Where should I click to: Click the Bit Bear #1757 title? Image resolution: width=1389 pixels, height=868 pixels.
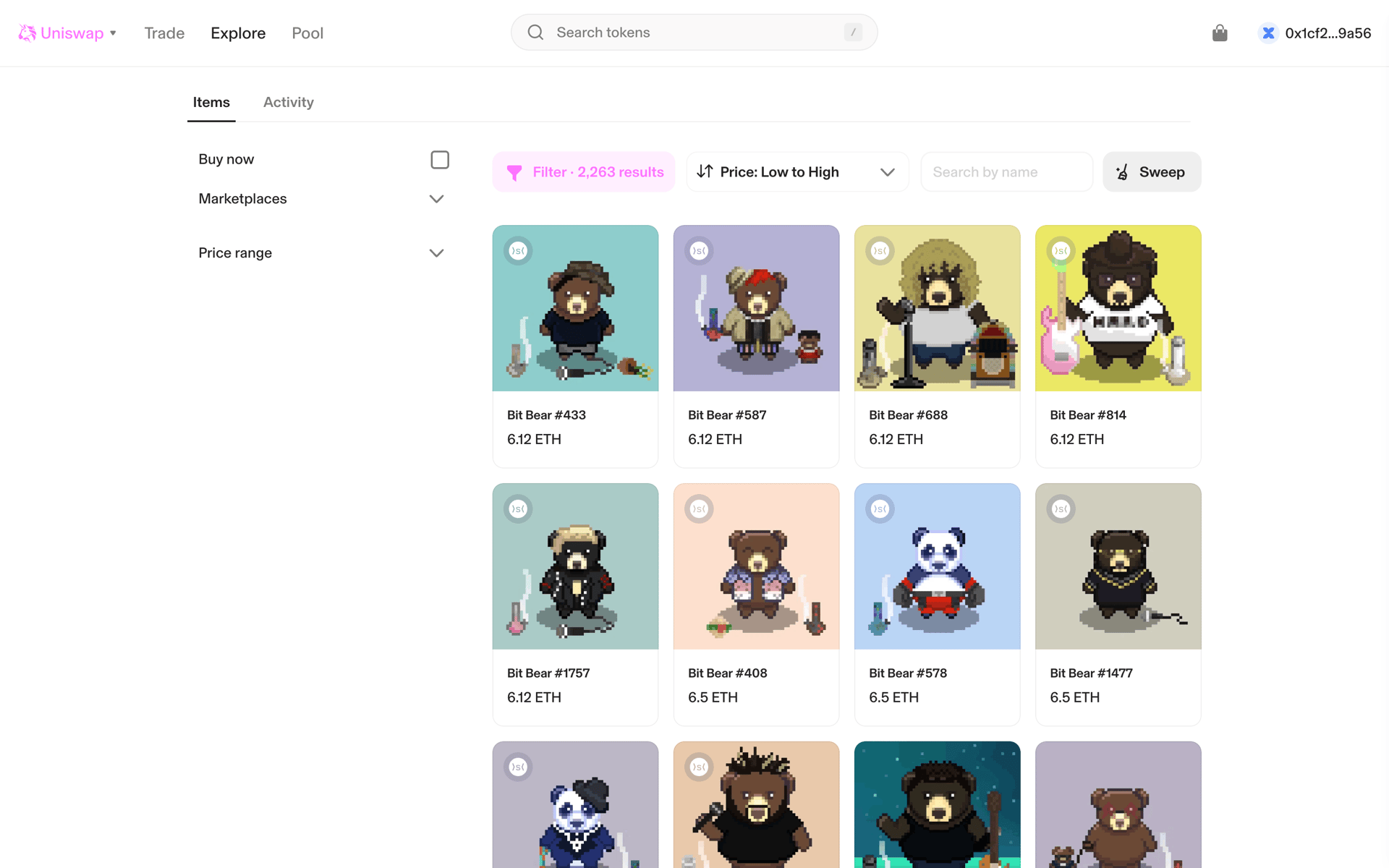click(548, 673)
